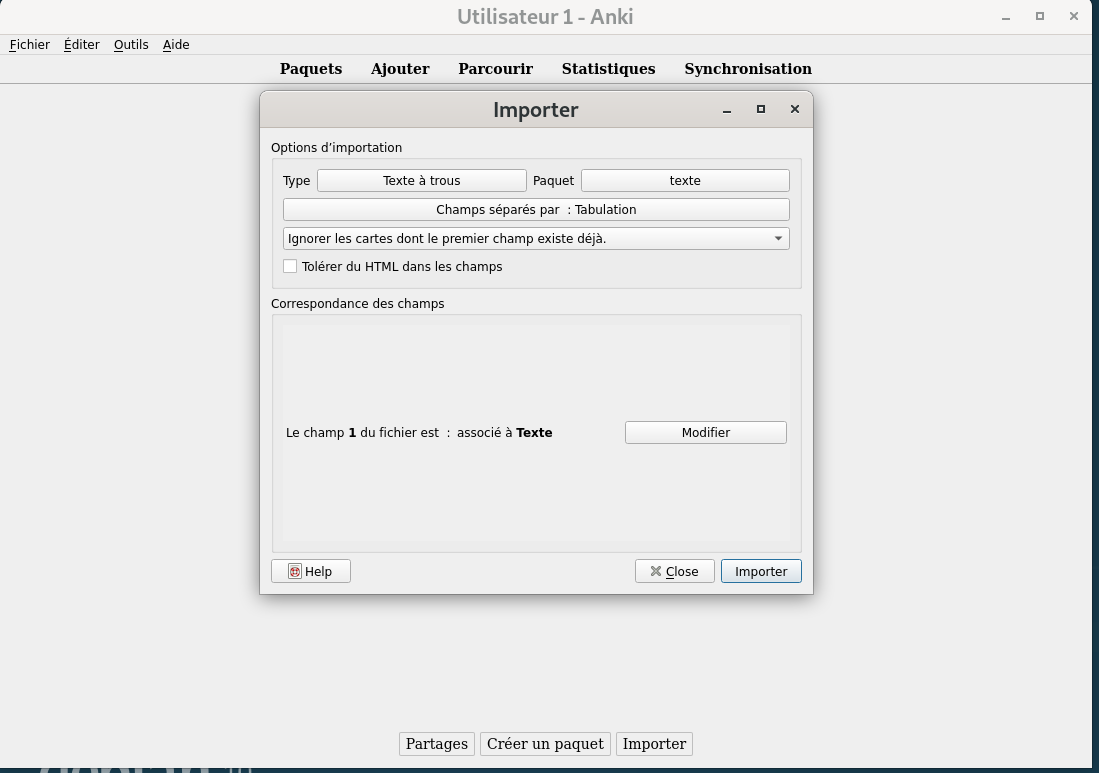The width and height of the screenshot is (1099, 773).
Task: Maximize the main Anki window
Action: pos(1040,16)
